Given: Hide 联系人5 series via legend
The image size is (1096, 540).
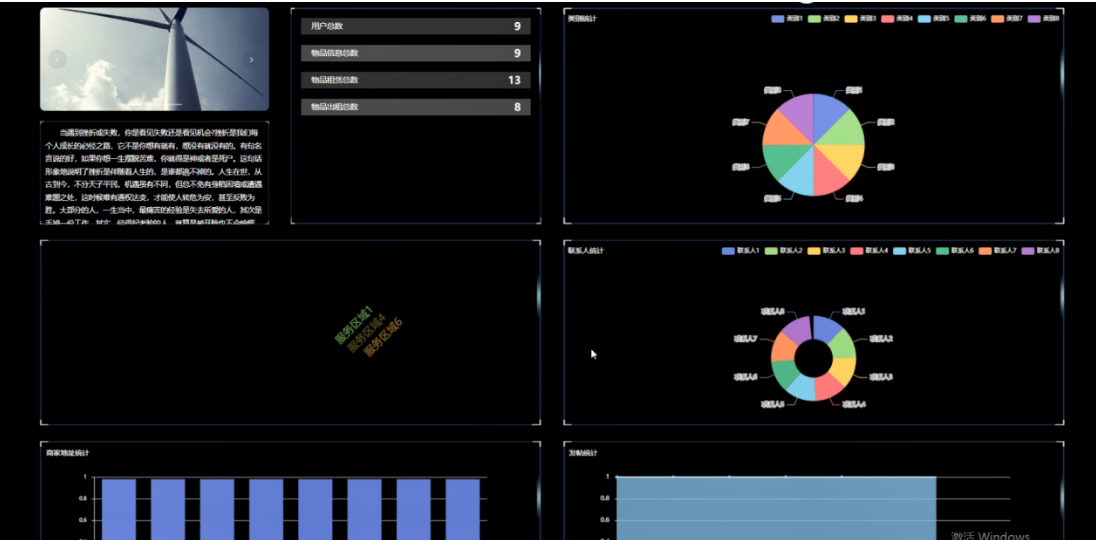Looking at the screenshot, I should click(x=911, y=250).
